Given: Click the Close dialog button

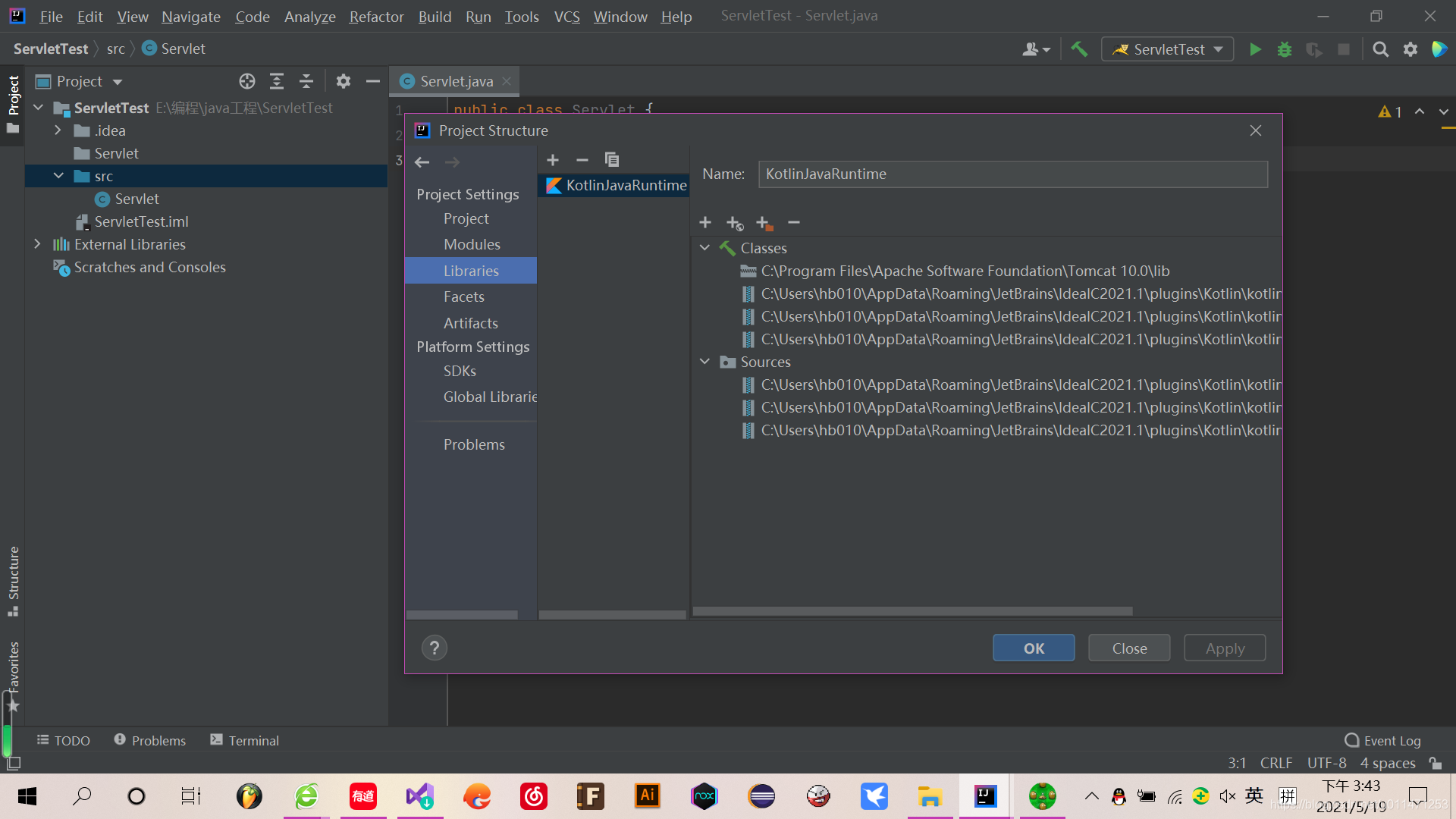Looking at the screenshot, I should tap(1129, 648).
